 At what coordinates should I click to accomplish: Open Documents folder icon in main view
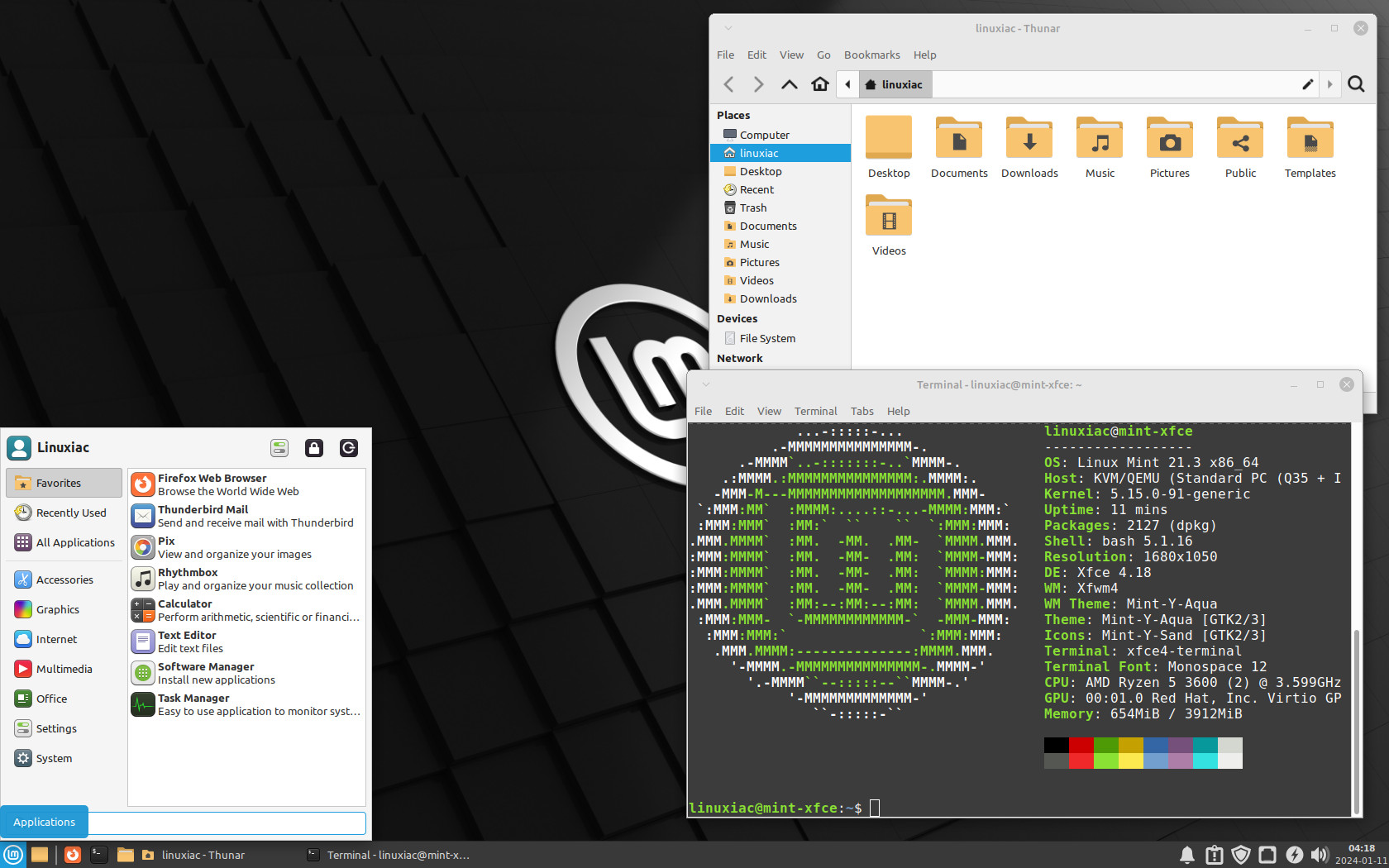(x=959, y=147)
